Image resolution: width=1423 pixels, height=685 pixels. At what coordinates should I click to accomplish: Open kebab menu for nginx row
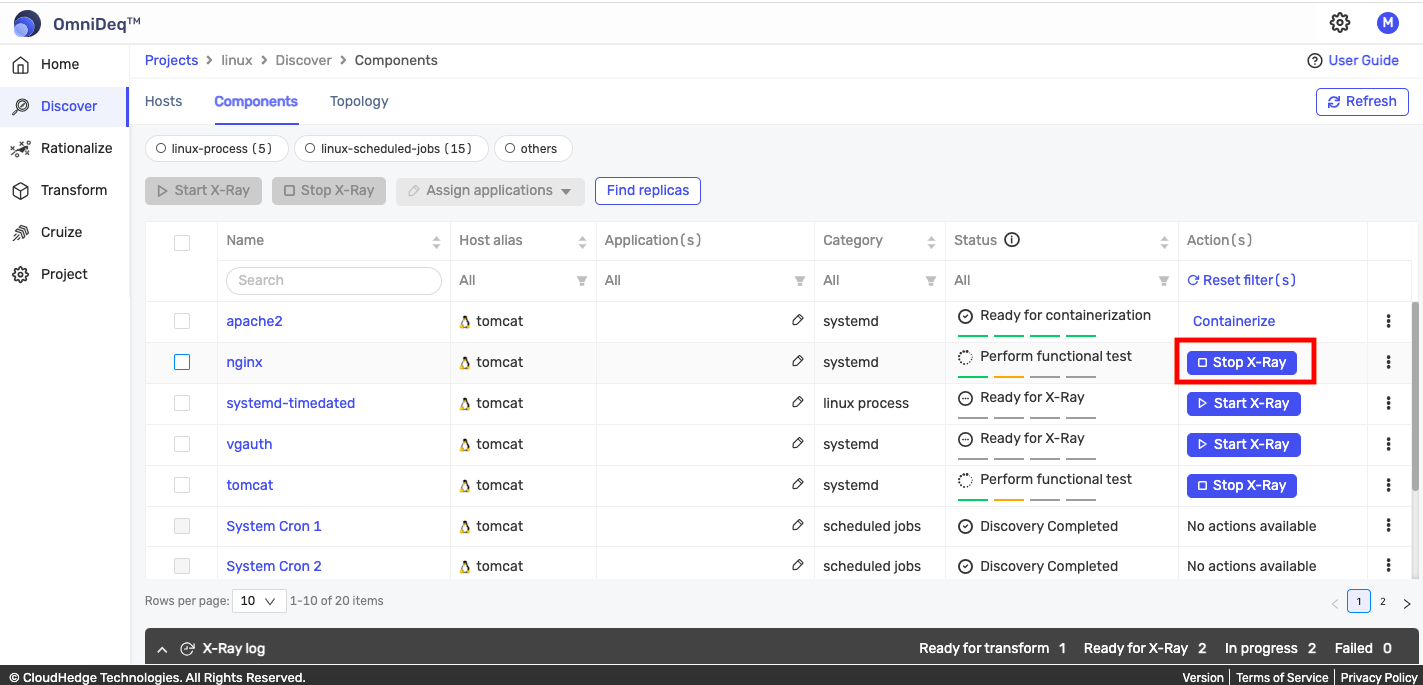click(x=1388, y=362)
